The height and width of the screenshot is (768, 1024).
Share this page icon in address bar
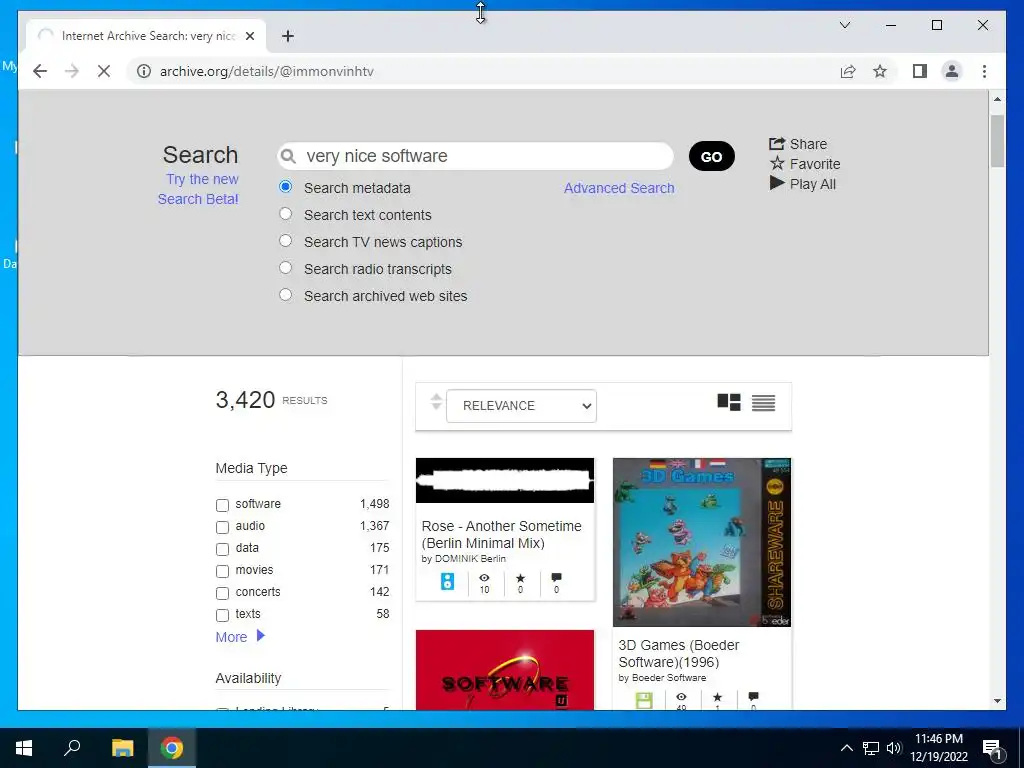tap(848, 71)
